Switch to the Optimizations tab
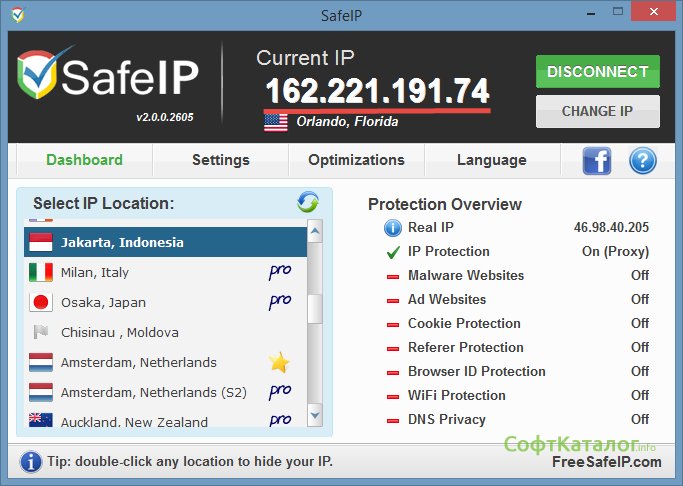Screen dimensions: 683x486 (356, 160)
